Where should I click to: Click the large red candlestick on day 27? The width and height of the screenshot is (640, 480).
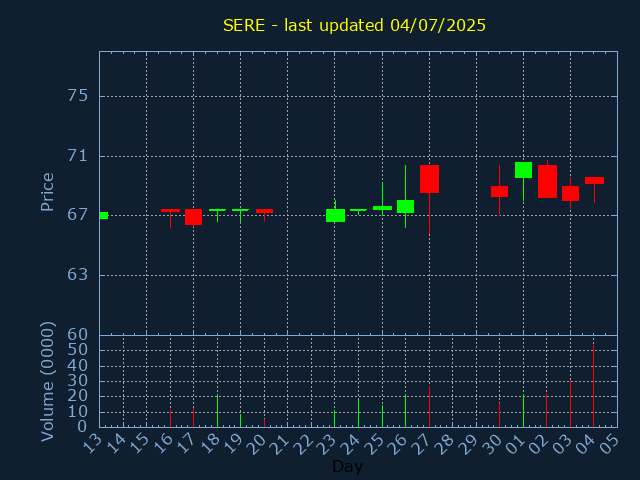point(429,179)
